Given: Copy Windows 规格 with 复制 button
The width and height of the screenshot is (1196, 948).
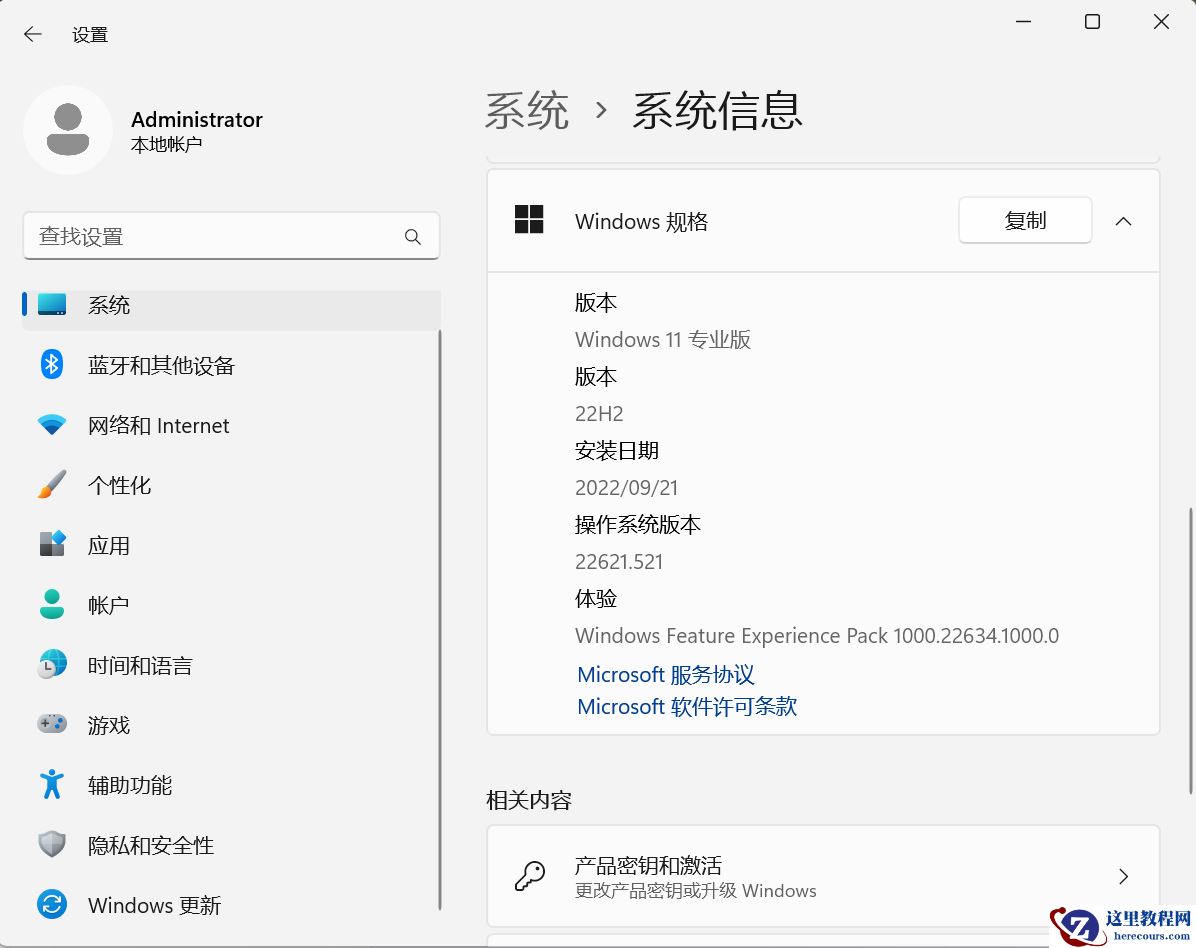Looking at the screenshot, I should click(1025, 220).
